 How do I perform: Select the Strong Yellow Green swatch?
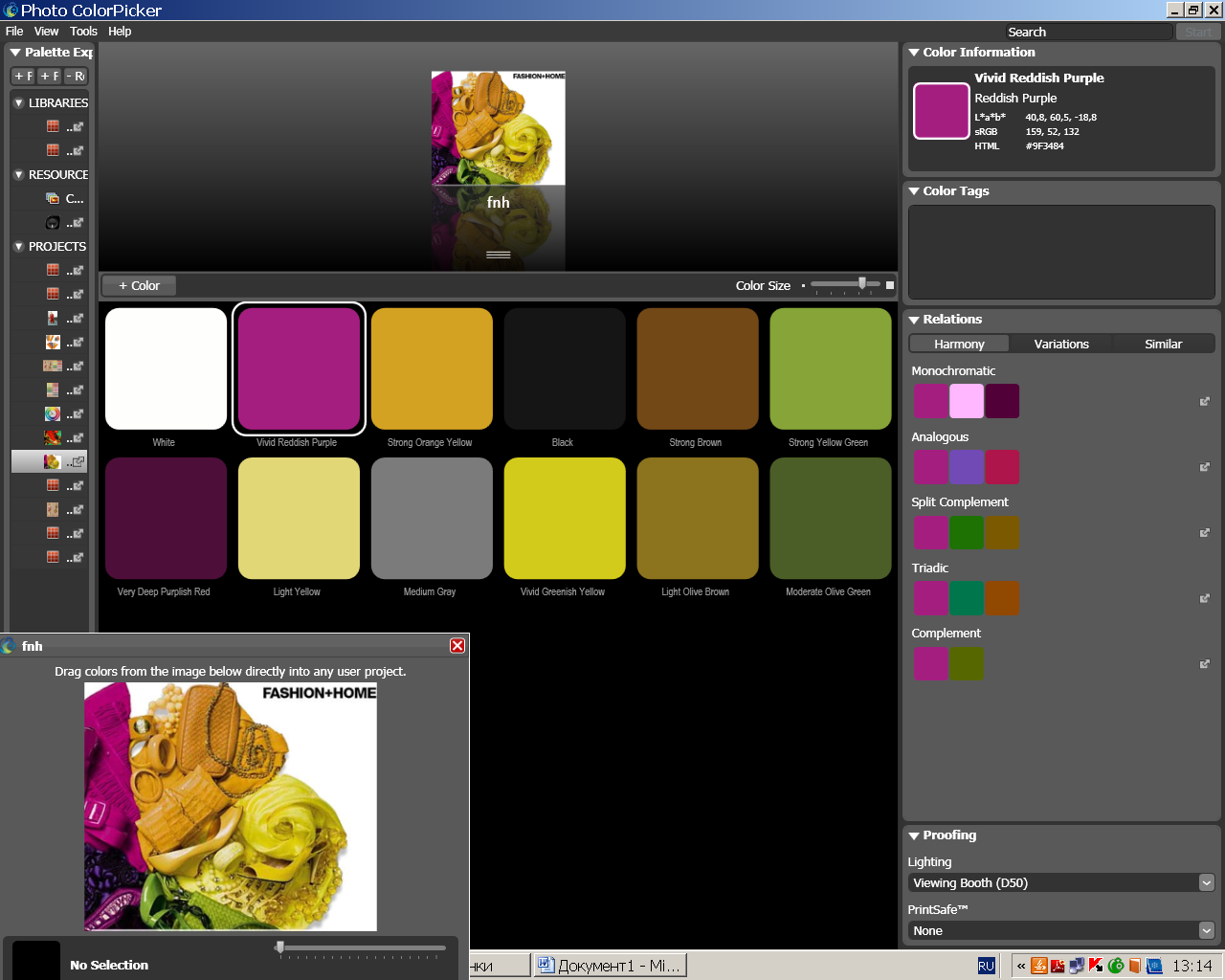(x=831, y=368)
